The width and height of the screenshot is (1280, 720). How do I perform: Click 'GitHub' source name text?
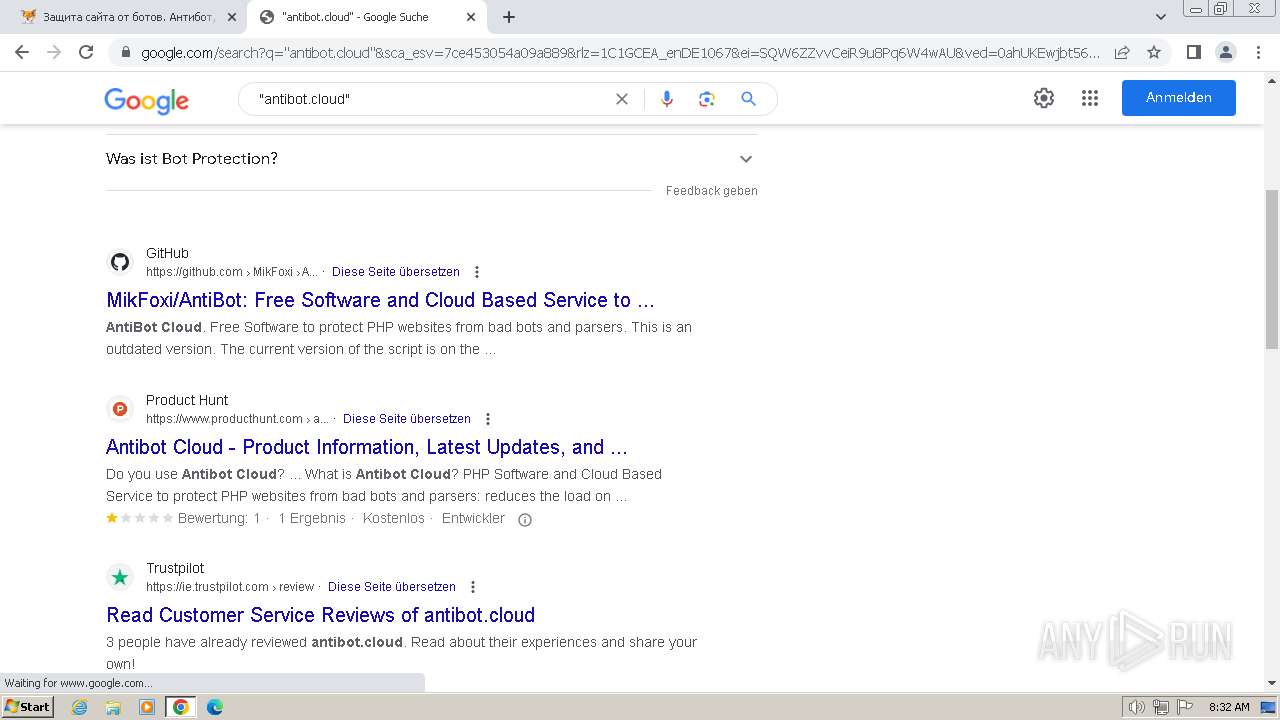coord(167,254)
